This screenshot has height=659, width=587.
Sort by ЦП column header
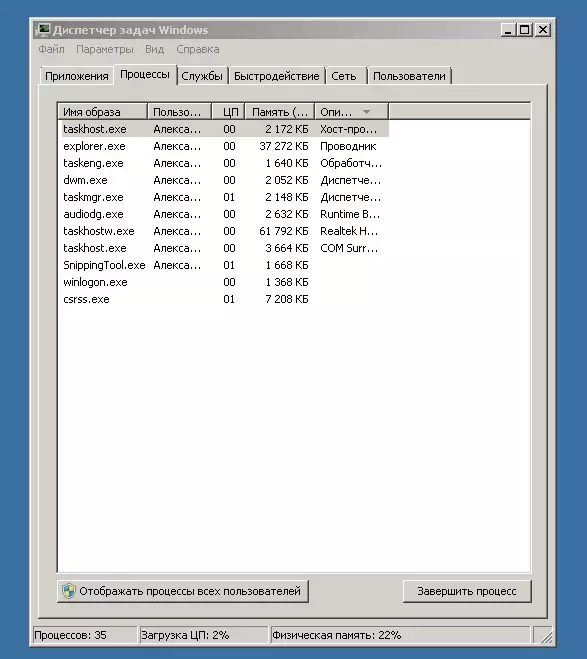[229, 112]
